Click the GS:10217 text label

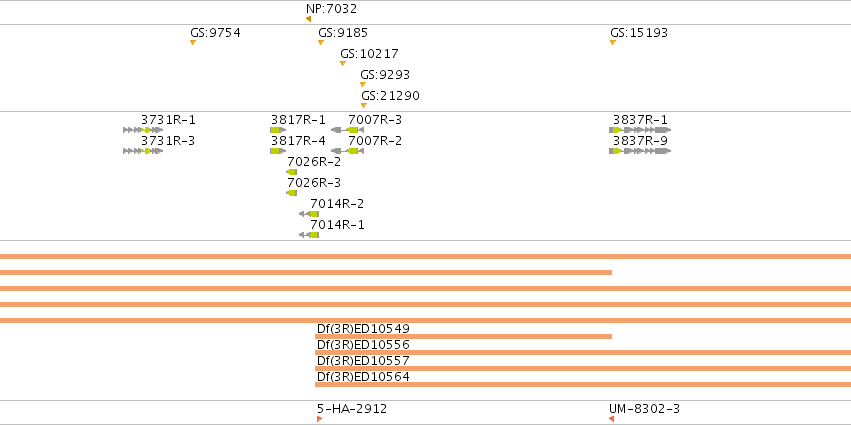370,54
